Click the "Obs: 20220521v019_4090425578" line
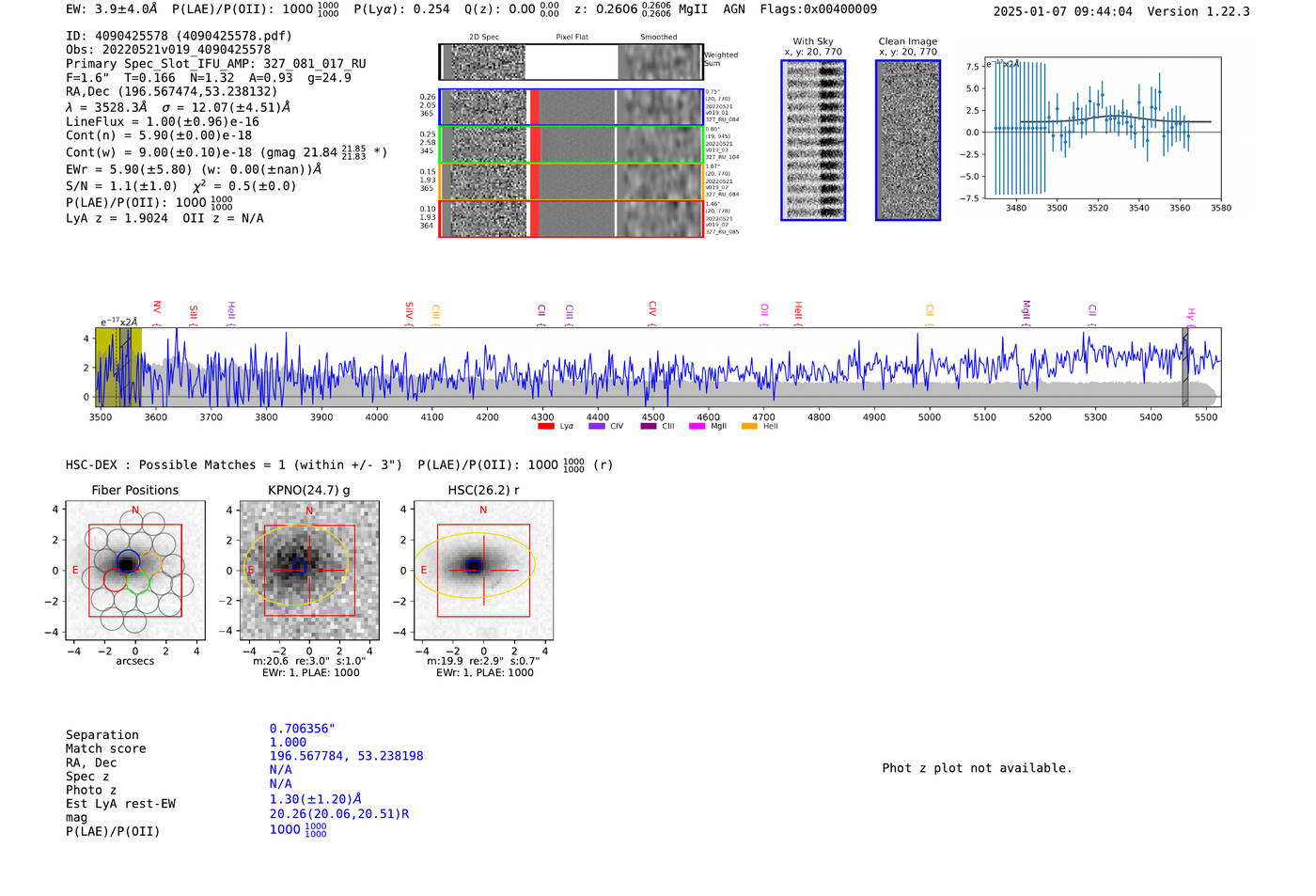1316x896 pixels. [x=168, y=50]
